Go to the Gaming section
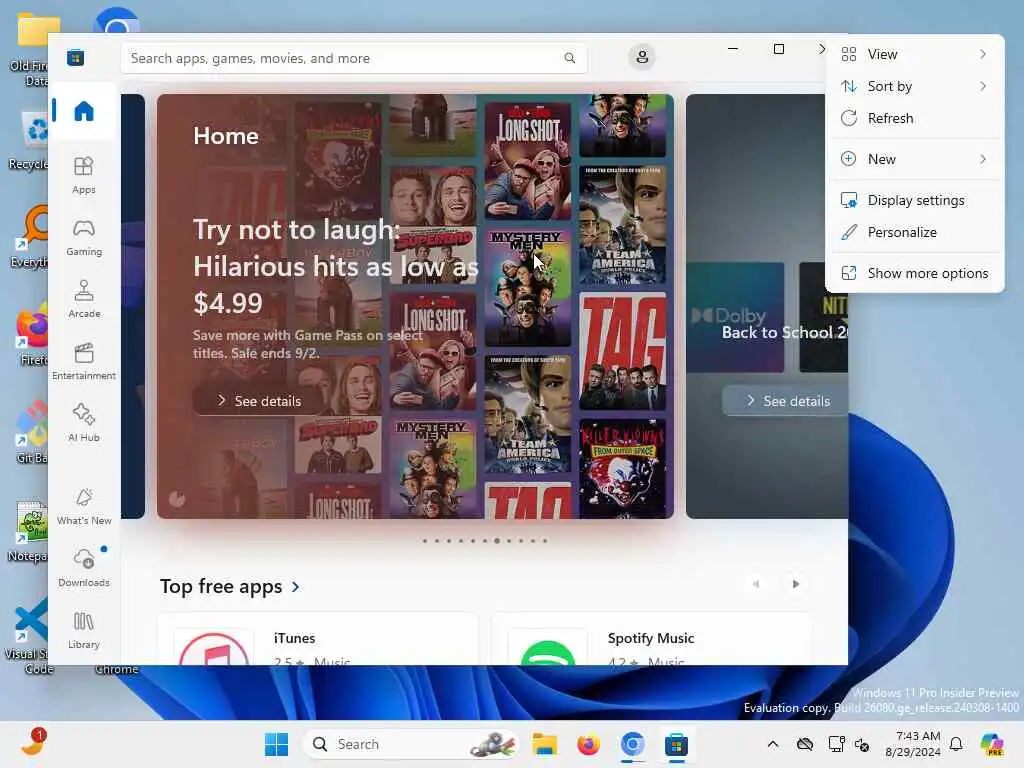 click(x=84, y=238)
